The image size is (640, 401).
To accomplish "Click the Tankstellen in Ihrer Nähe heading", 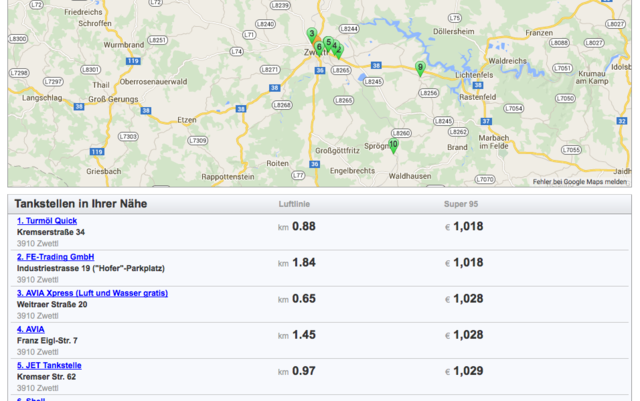I will (x=81, y=204).
